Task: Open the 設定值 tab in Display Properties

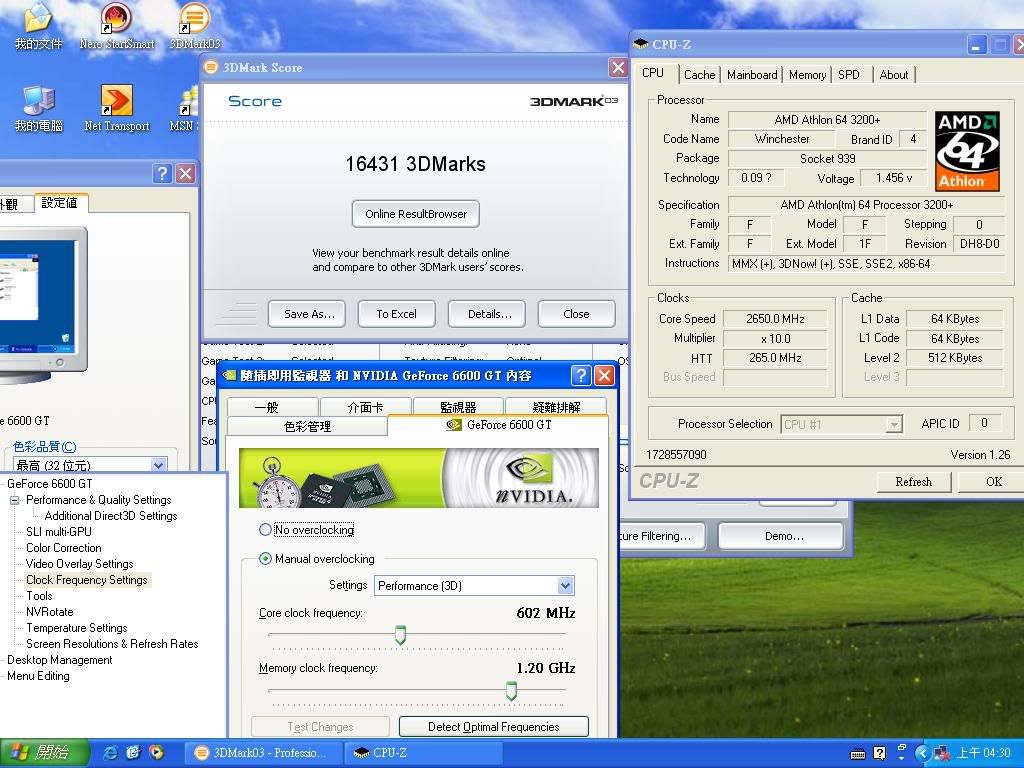Action: coord(59,202)
